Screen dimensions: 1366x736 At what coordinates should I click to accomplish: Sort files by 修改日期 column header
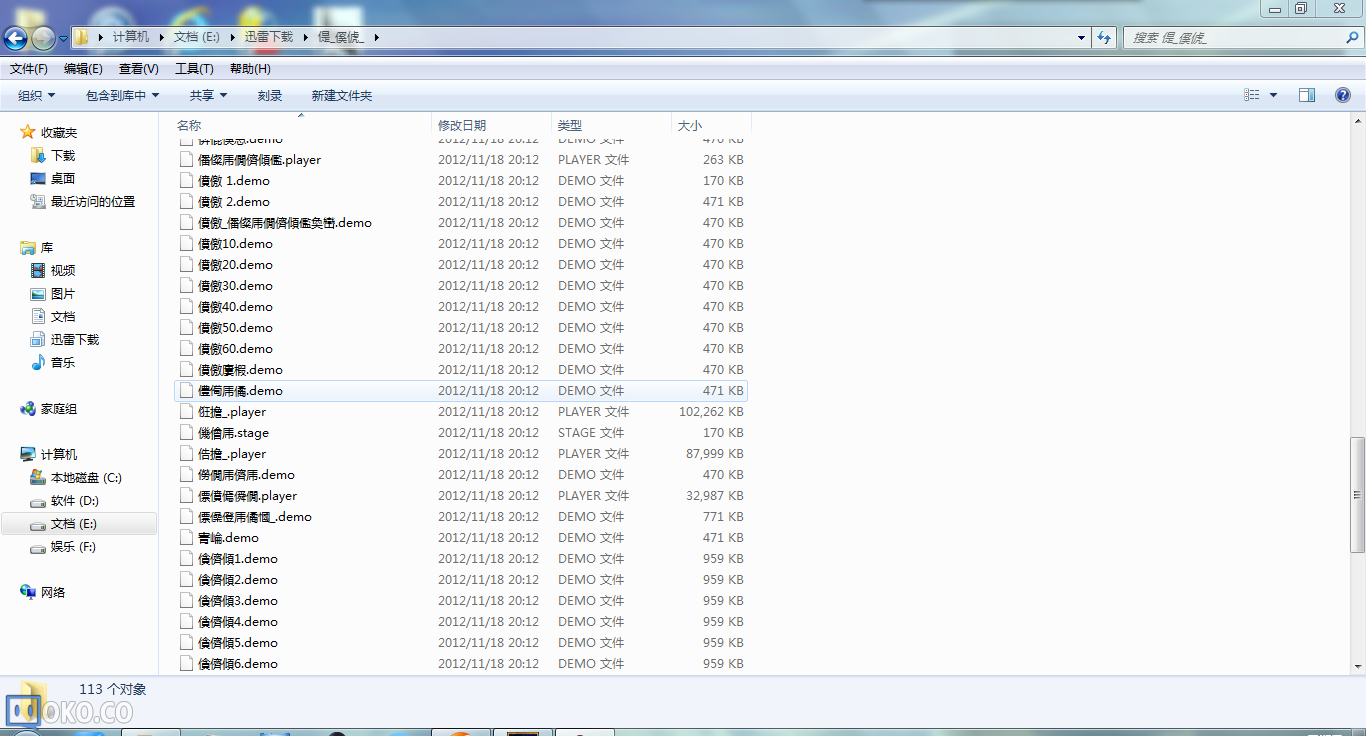pyautogui.click(x=462, y=125)
